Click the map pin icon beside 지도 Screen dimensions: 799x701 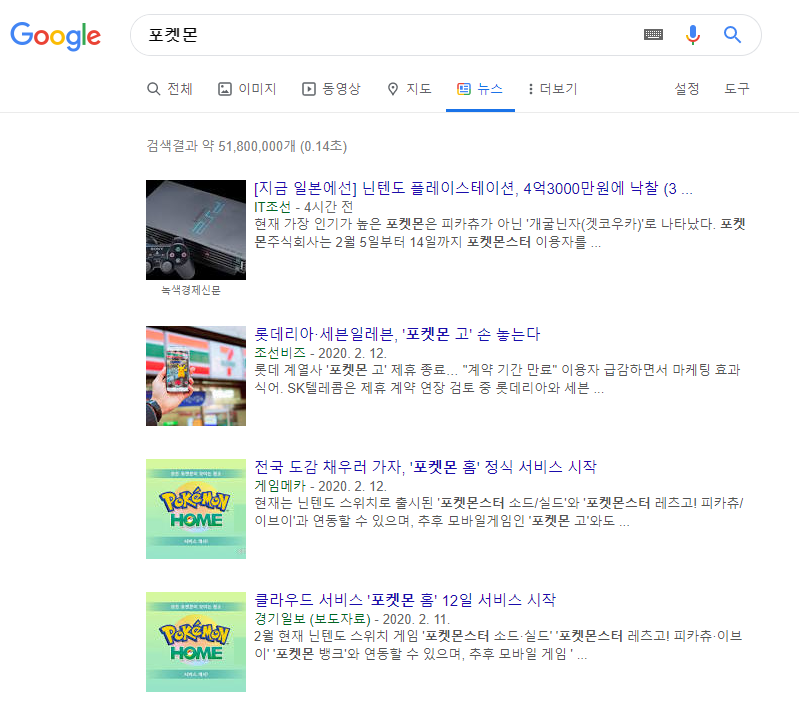pos(392,89)
